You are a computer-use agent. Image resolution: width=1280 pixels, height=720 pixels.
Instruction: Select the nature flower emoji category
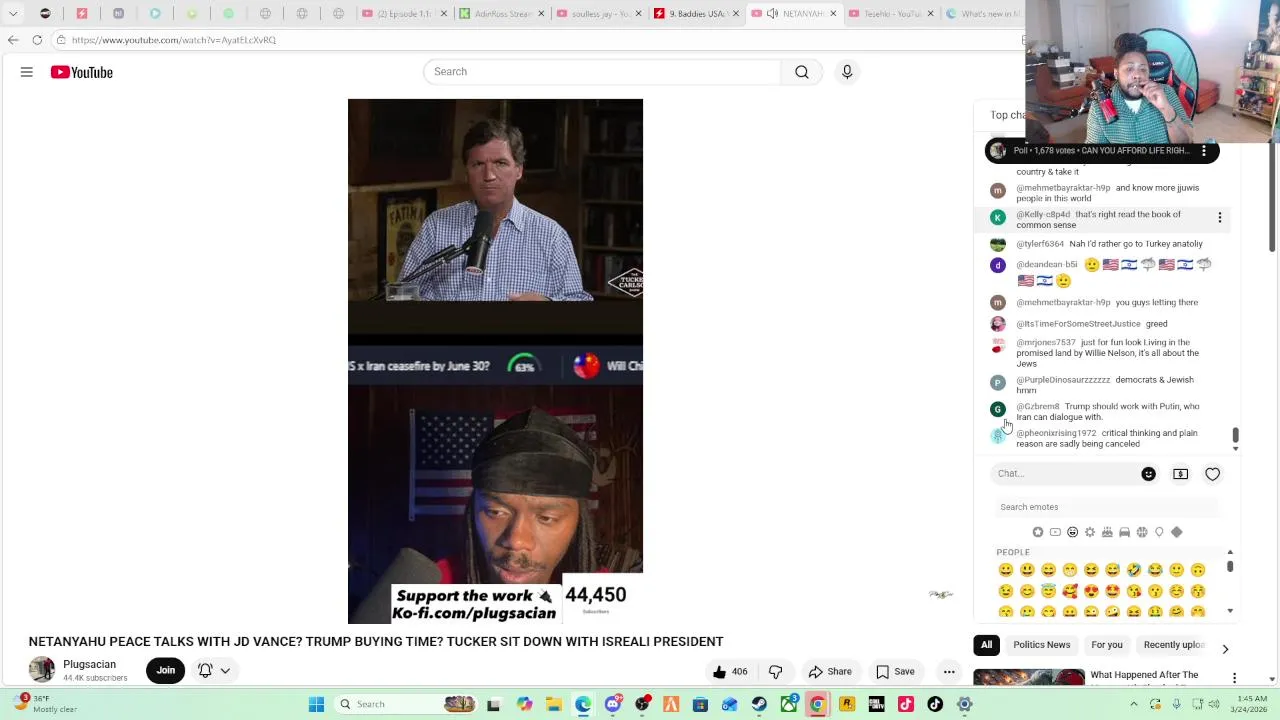pos(1090,532)
